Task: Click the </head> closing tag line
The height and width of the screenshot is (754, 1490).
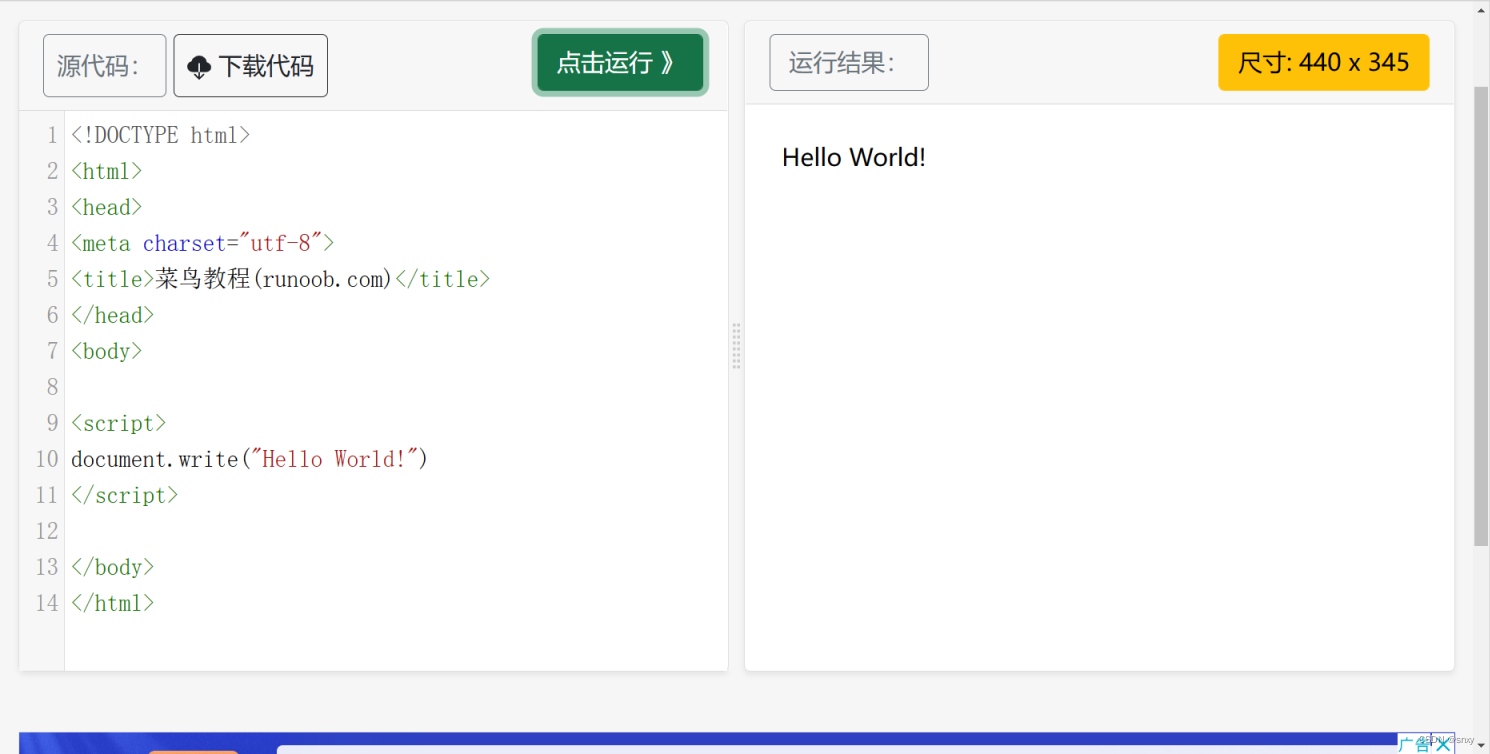Action: [113, 315]
